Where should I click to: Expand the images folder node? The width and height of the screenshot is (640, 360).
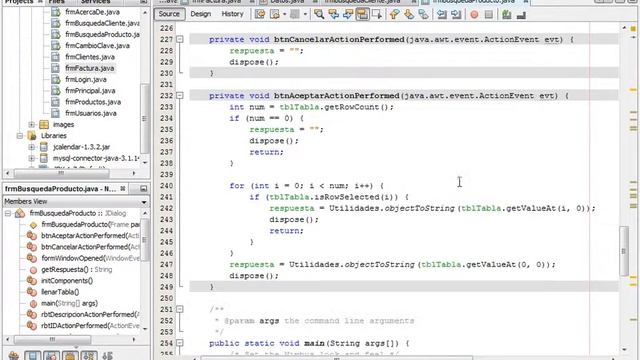point(31,124)
